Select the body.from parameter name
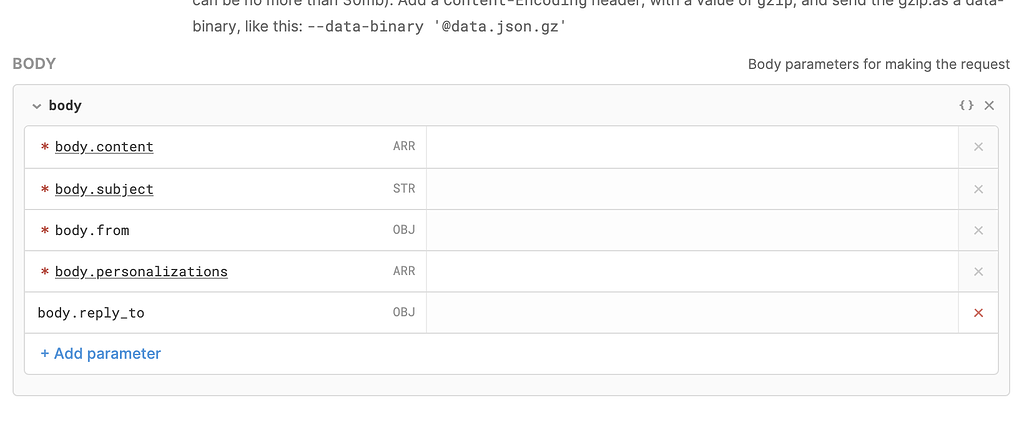The height and width of the screenshot is (425, 1024). click(x=92, y=230)
